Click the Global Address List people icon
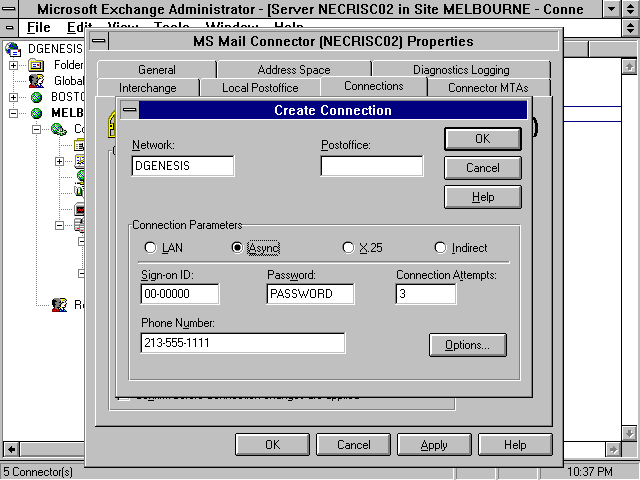 point(36,81)
